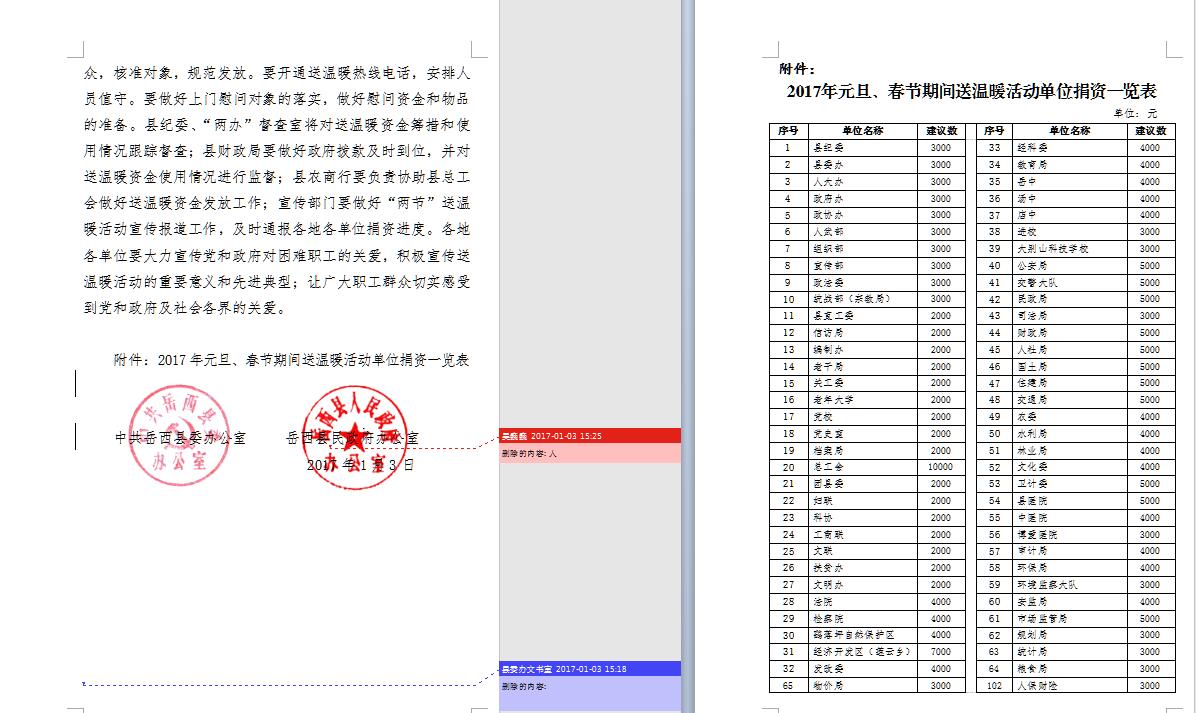Select the red revision balloon dated 2017-01-03 15:25

click(590, 436)
